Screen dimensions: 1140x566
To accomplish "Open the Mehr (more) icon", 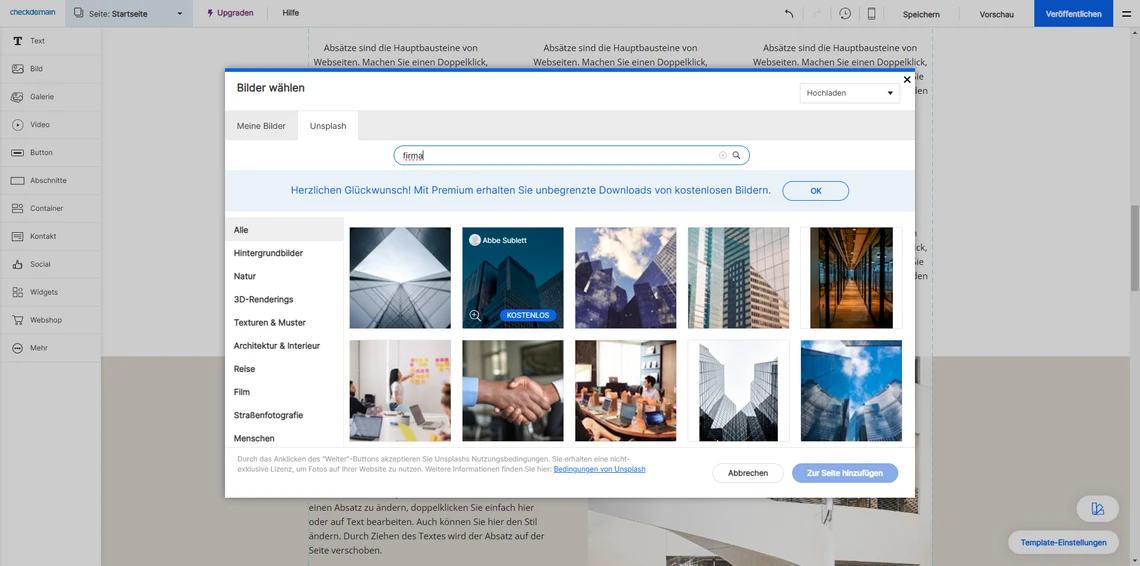I will (x=17, y=348).
